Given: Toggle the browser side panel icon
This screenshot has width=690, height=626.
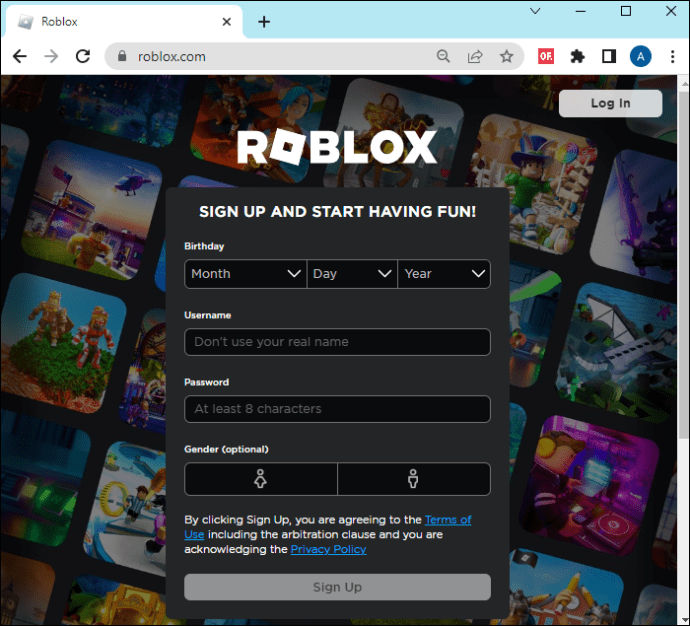Looking at the screenshot, I should (609, 56).
